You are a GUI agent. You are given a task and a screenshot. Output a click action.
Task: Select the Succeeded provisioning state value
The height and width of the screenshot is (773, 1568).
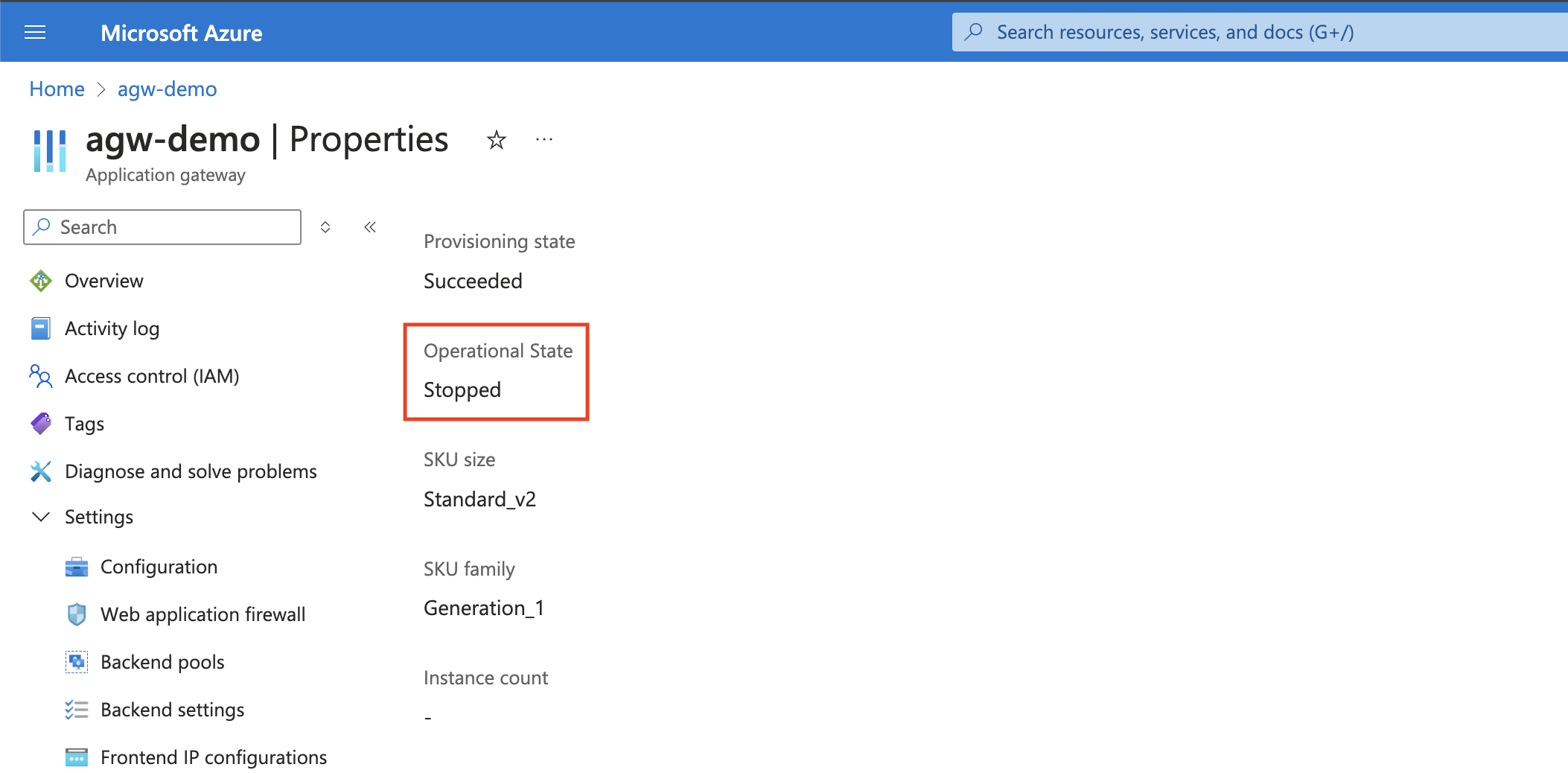coord(473,281)
